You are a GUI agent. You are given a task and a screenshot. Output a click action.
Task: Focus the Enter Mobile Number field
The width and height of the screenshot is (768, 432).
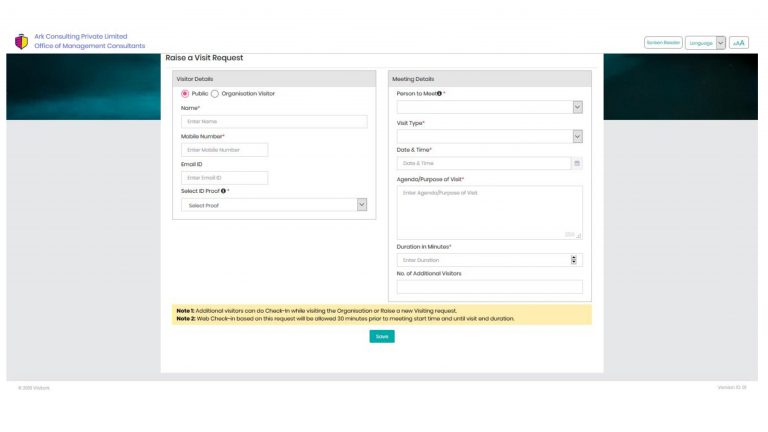pos(224,150)
